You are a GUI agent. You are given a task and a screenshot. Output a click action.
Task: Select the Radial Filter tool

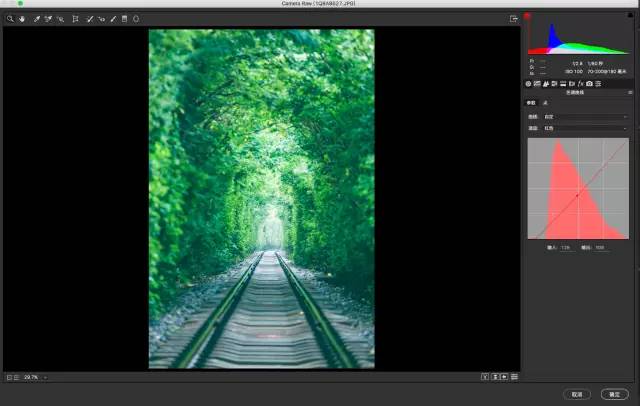136,18
